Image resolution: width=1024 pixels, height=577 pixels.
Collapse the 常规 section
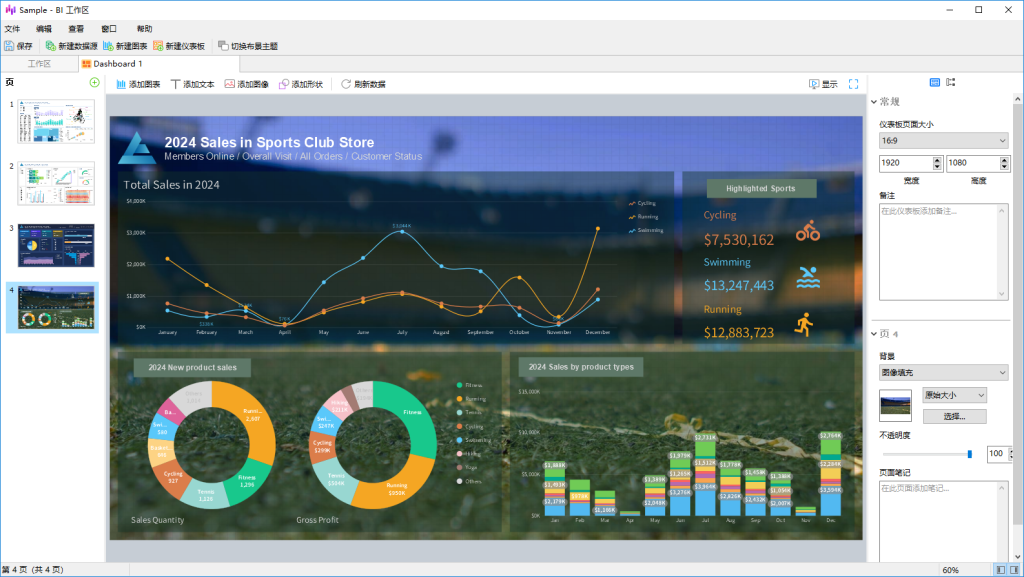pos(874,101)
